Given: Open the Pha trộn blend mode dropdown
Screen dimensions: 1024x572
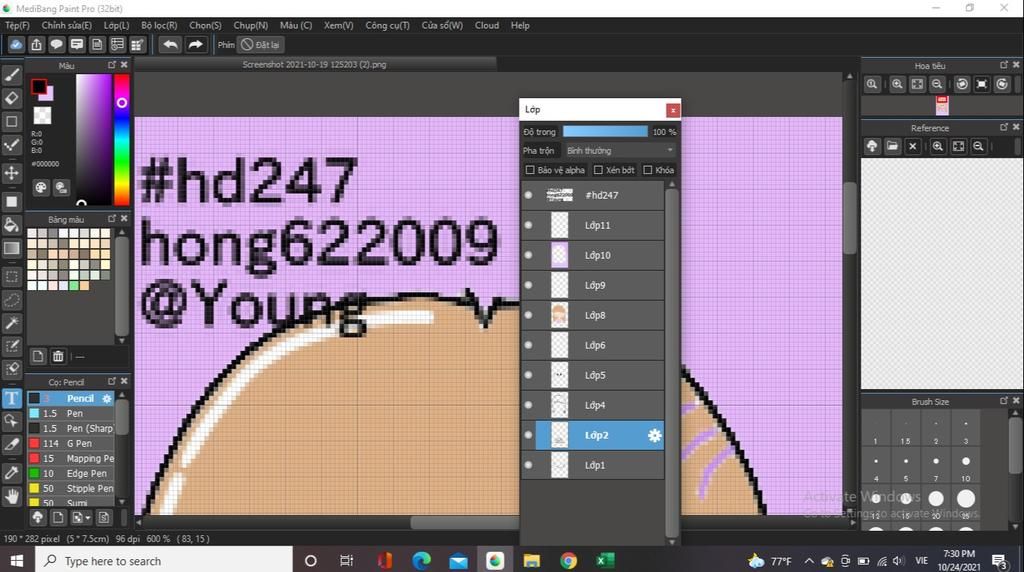Looking at the screenshot, I should coord(619,150).
